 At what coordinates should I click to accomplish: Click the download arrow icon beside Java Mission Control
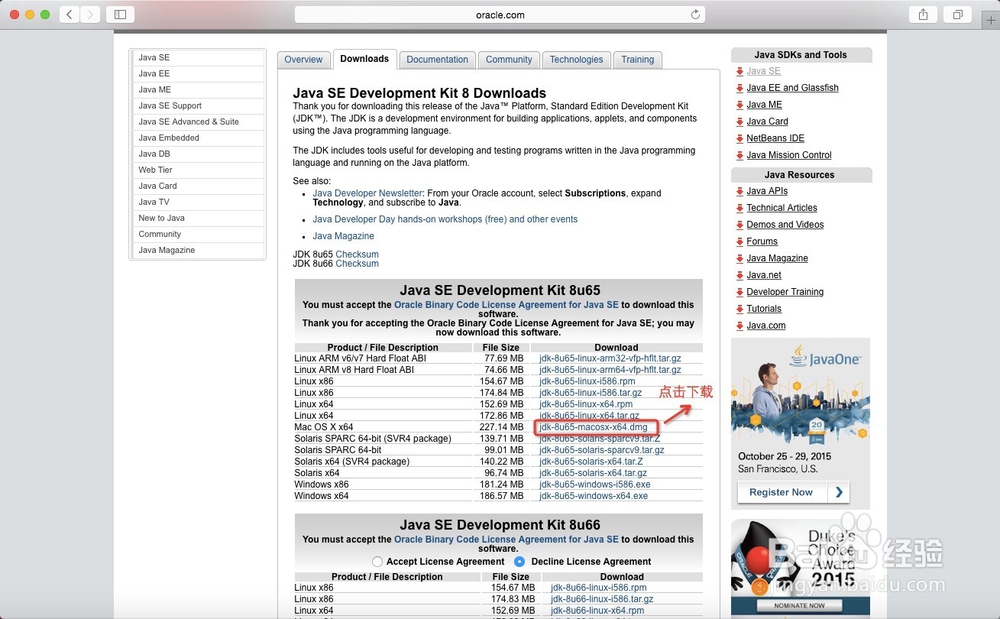coord(739,155)
